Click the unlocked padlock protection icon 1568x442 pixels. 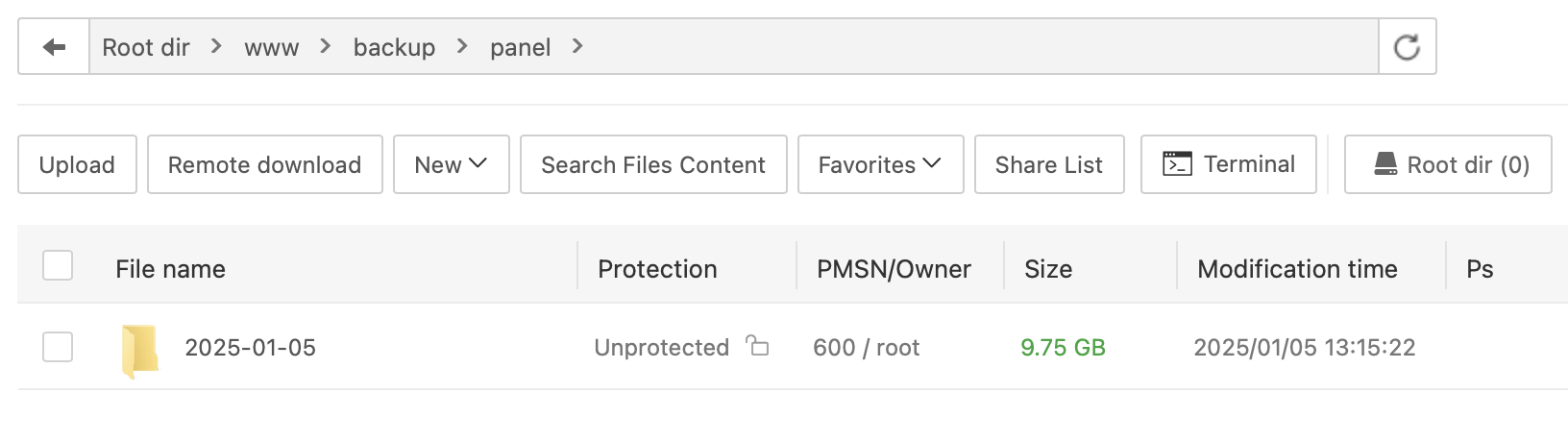[x=758, y=346]
